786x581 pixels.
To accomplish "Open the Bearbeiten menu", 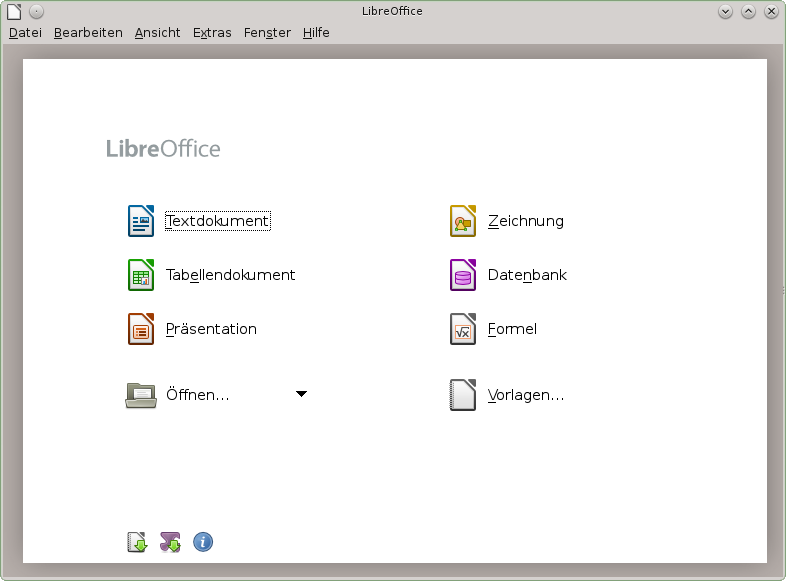I will coord(88,33).
